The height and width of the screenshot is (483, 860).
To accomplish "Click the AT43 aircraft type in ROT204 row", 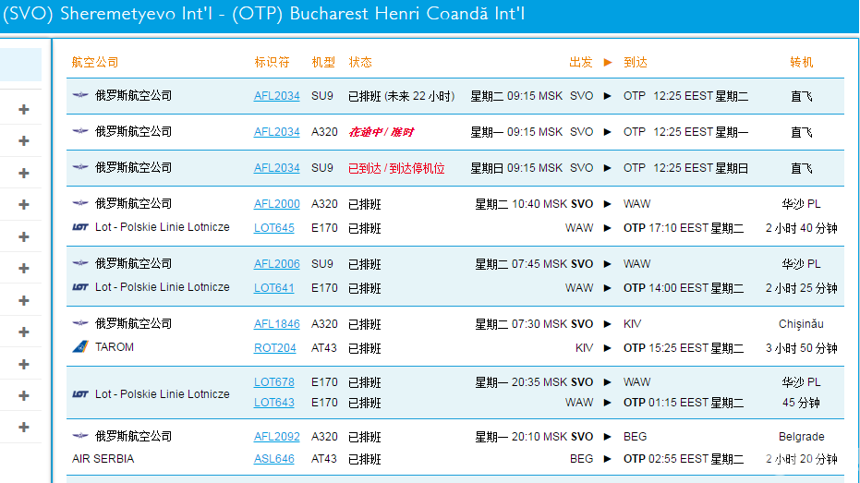I will point(324,348).
